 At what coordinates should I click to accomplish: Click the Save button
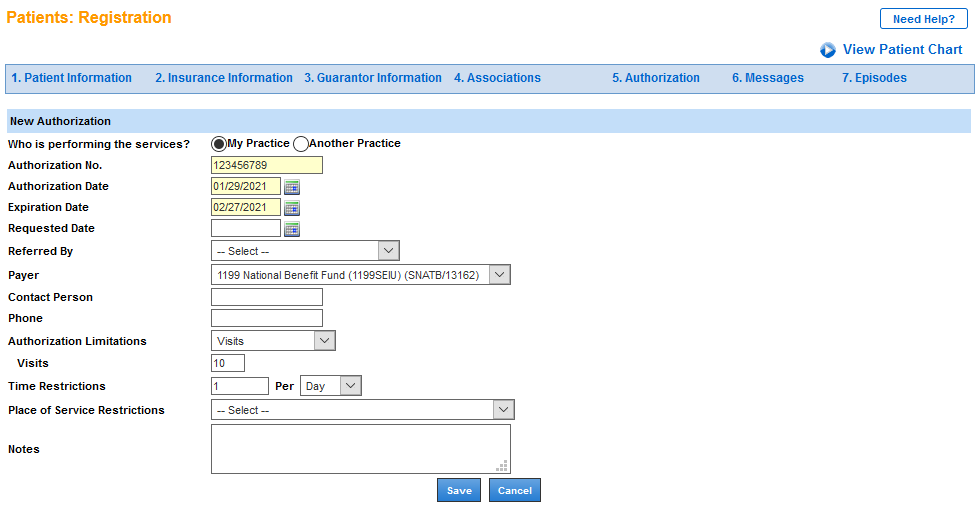click(x=459, y=491)
